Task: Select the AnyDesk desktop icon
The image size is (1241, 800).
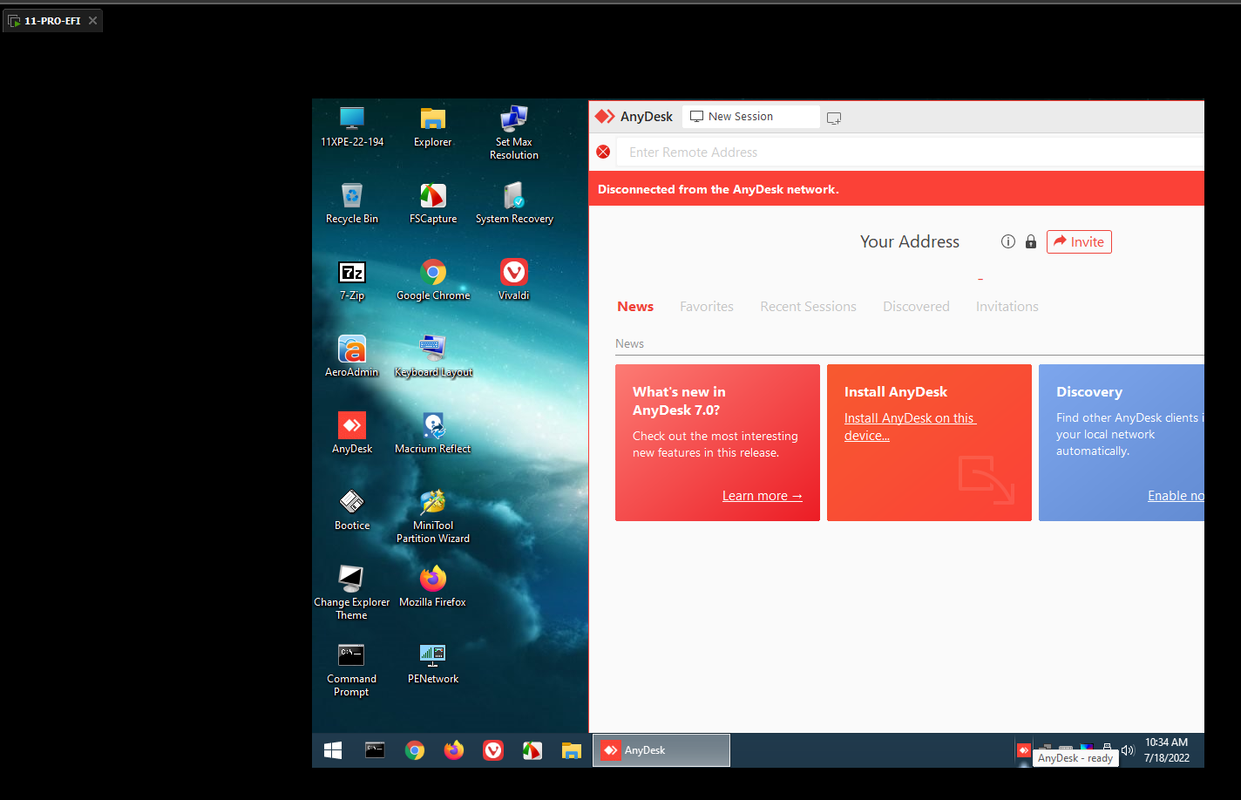Action: coord(352,433)
